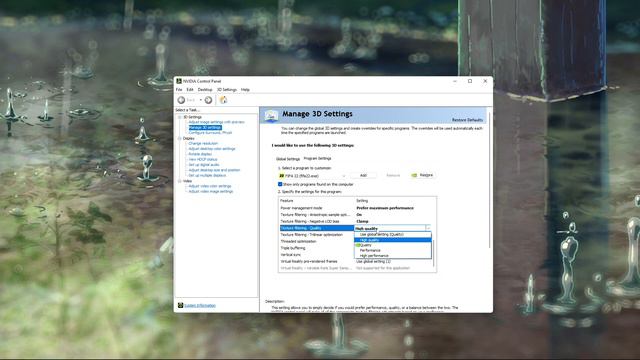The width and height of the screenshot is (640, 360).
Task: Click the Clamp setting value
Action: [x=362, y=221]
